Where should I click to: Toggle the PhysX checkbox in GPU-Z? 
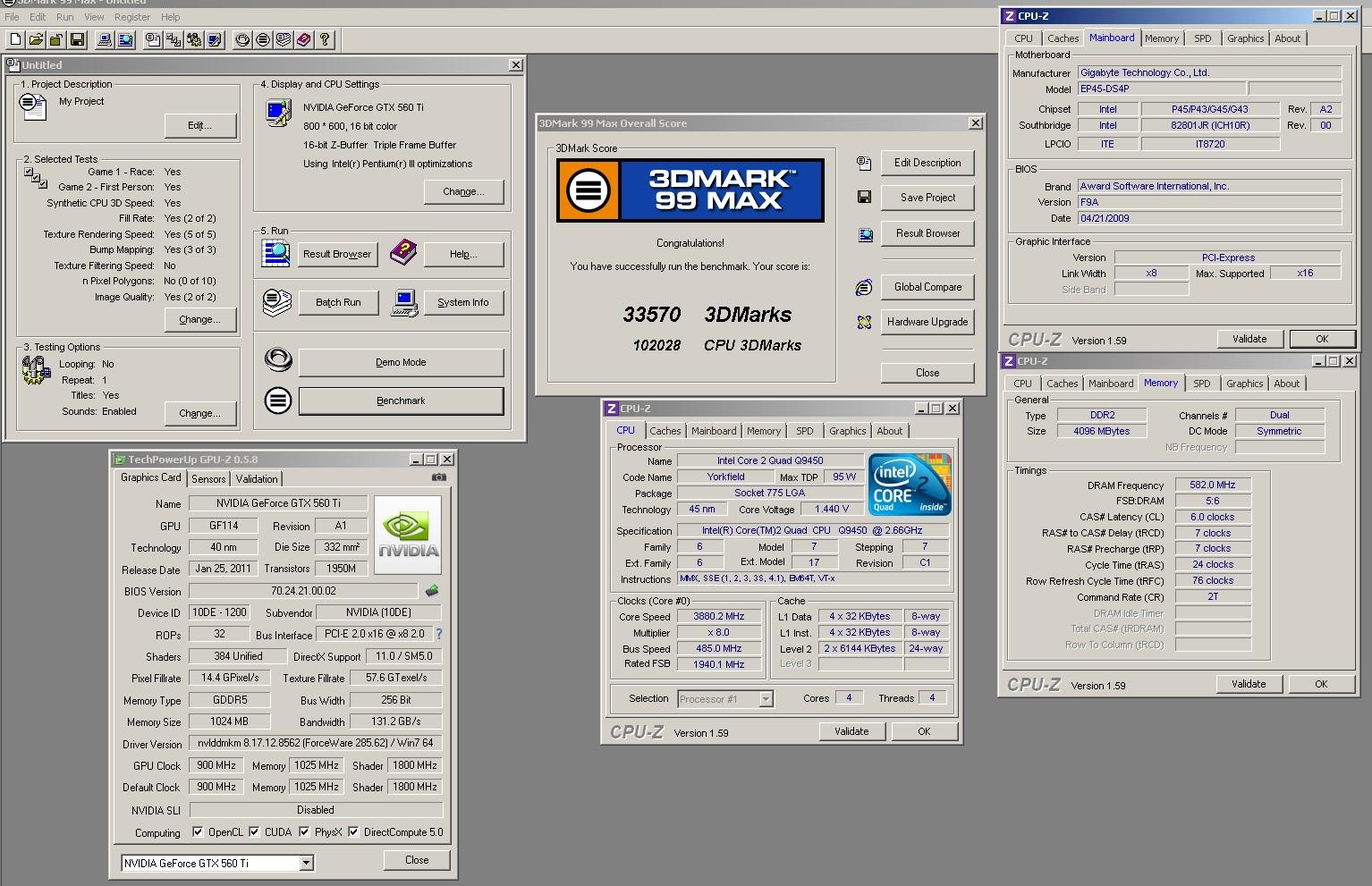304,831
